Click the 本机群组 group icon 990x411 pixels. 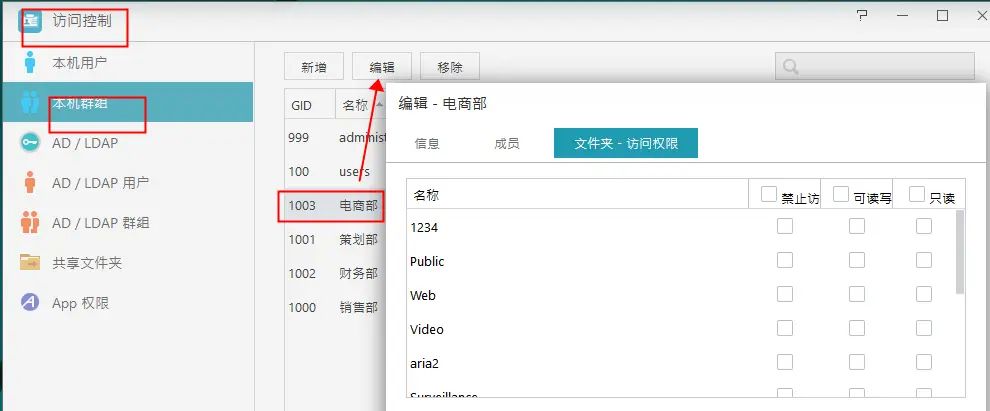[30, 102]
